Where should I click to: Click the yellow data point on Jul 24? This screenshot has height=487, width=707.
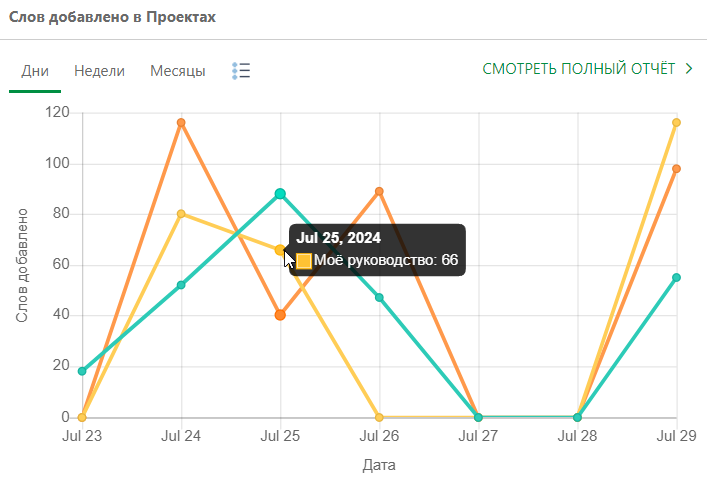[x=181, y=214]
